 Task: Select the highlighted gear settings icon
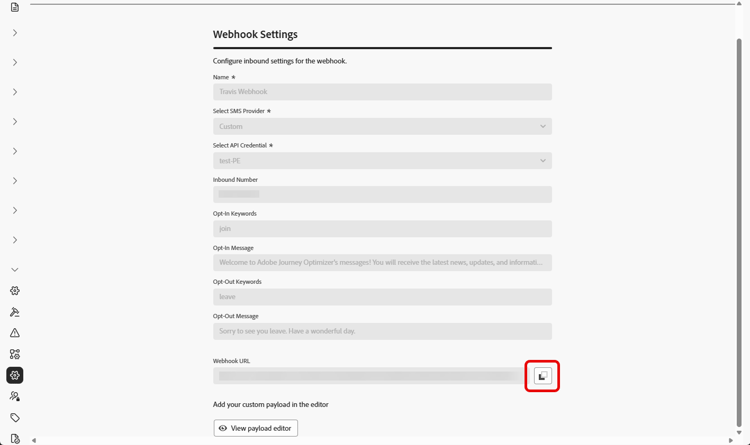pyautogui.click(x=15, y=375)
